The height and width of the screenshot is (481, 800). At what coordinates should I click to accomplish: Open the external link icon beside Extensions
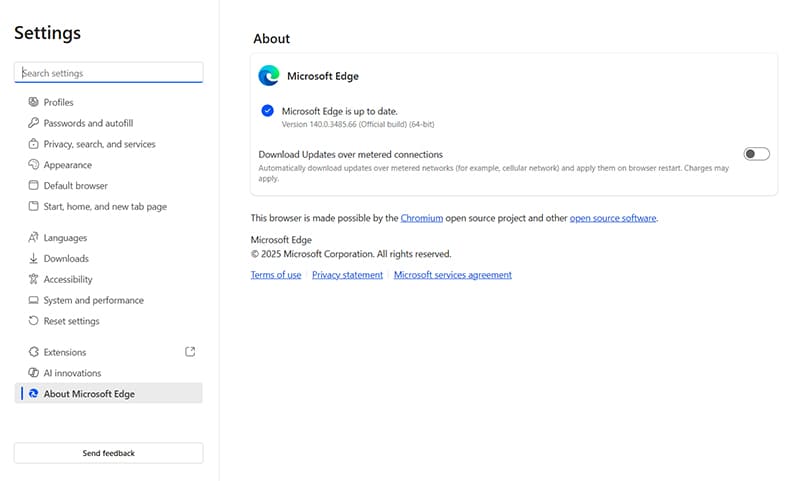coord(190,352)
